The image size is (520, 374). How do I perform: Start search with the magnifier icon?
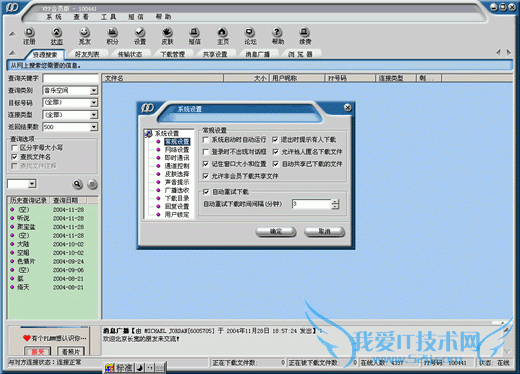tap(78, 184)
